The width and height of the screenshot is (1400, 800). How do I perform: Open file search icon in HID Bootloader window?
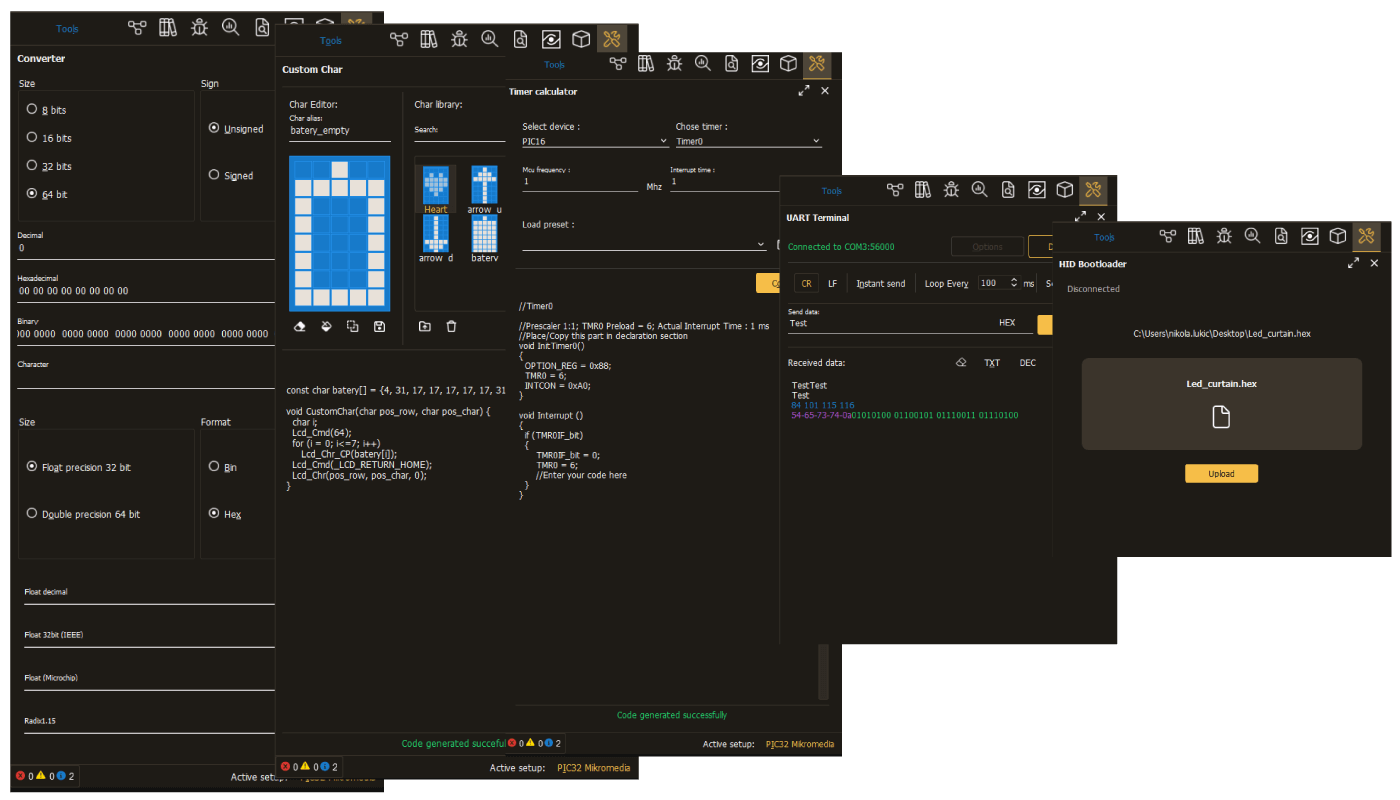point(1281,236)
